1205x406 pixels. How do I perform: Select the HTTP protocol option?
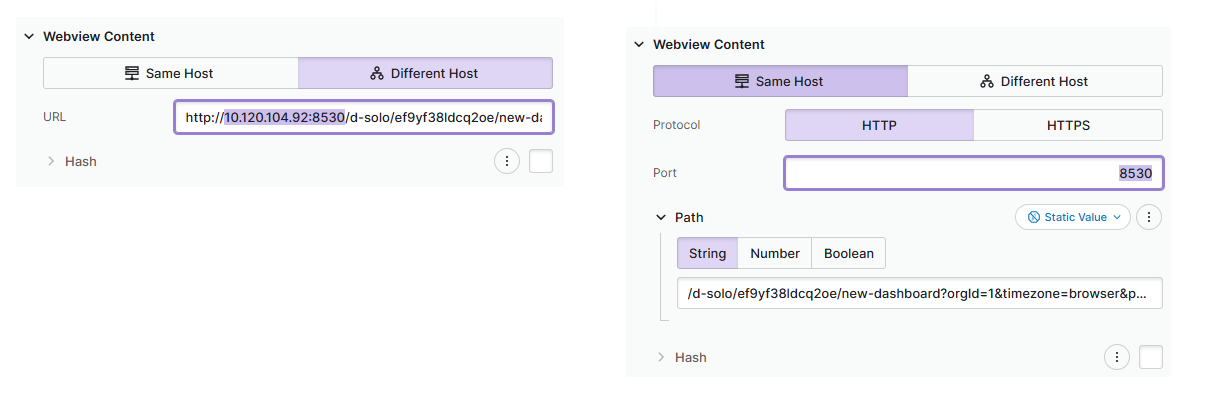(x=878, y=125)
